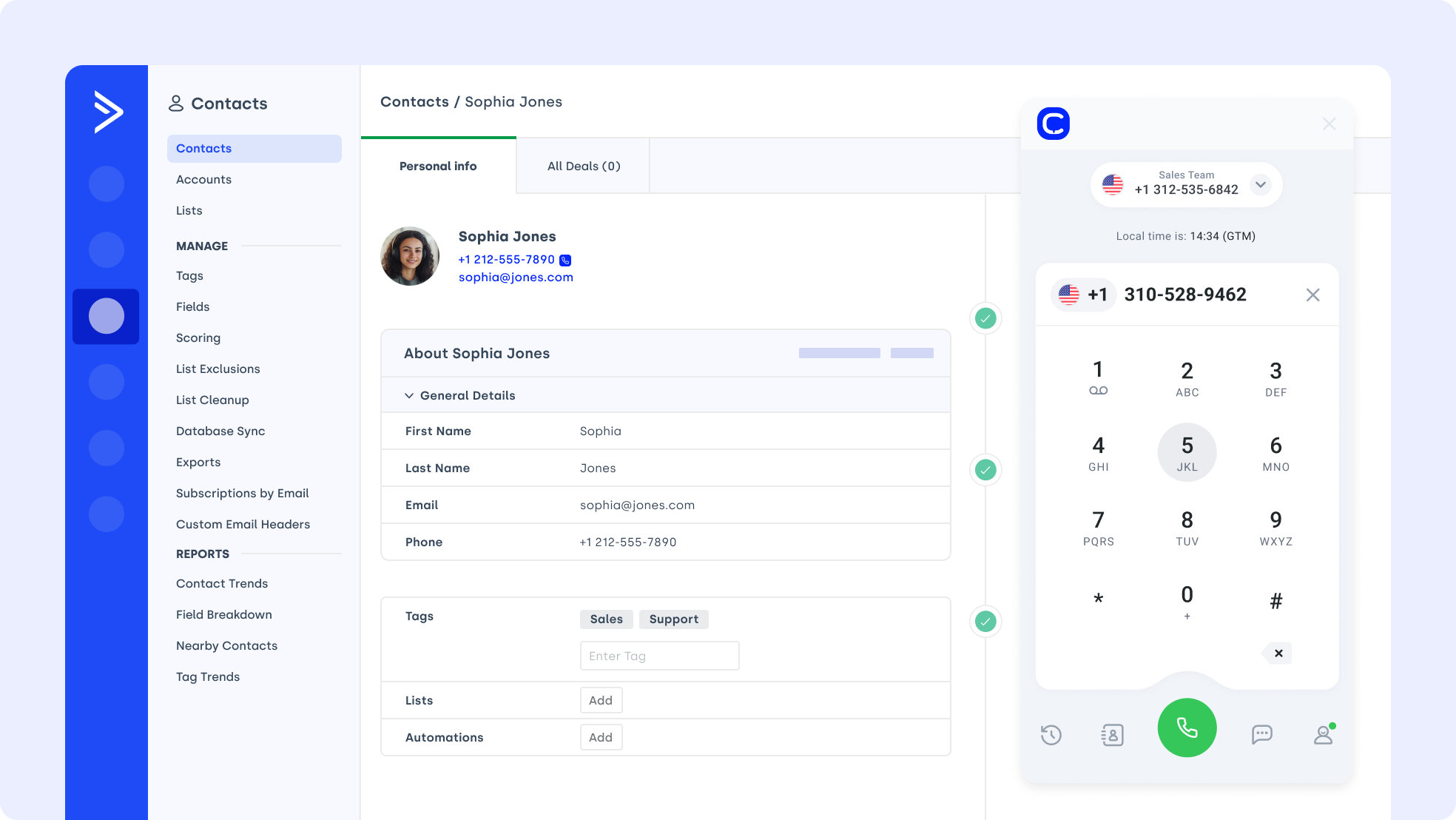Click the ActiveCampaign logo in sidebar
The height and width of the screenshot is (820, 1456).
pos(108,112)
